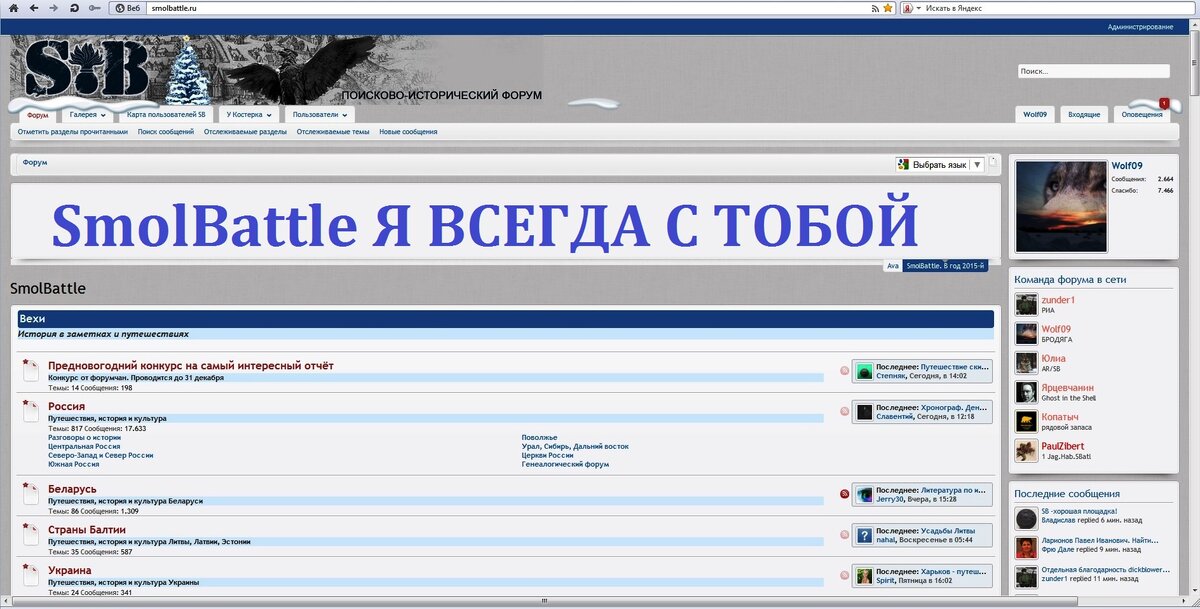This screenshot has height=609, width=1200.
Task: Open PaulZibert avatar in team list
Action: [x=1026, y=450]
